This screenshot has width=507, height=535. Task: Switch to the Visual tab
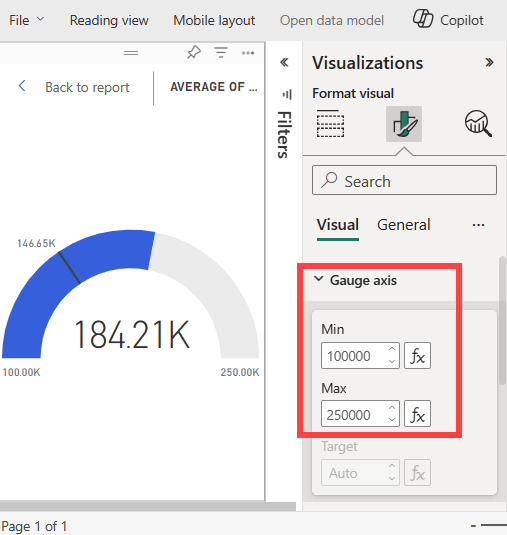point(338,225)
